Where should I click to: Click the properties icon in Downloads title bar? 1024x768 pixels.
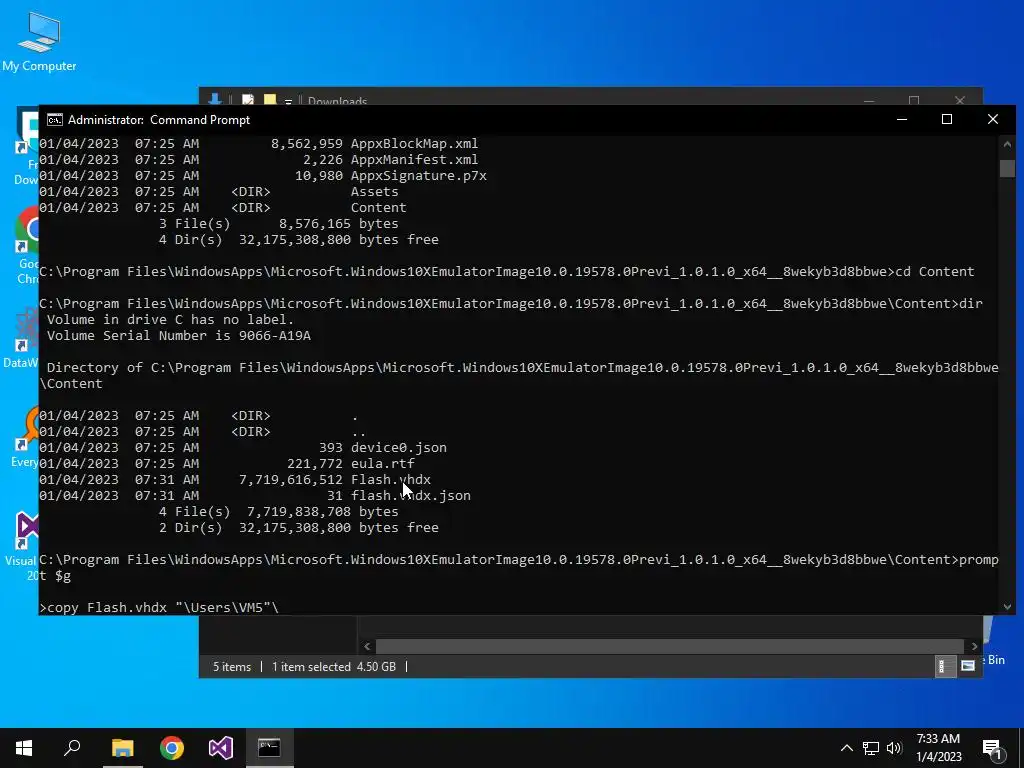coord(248,99)
